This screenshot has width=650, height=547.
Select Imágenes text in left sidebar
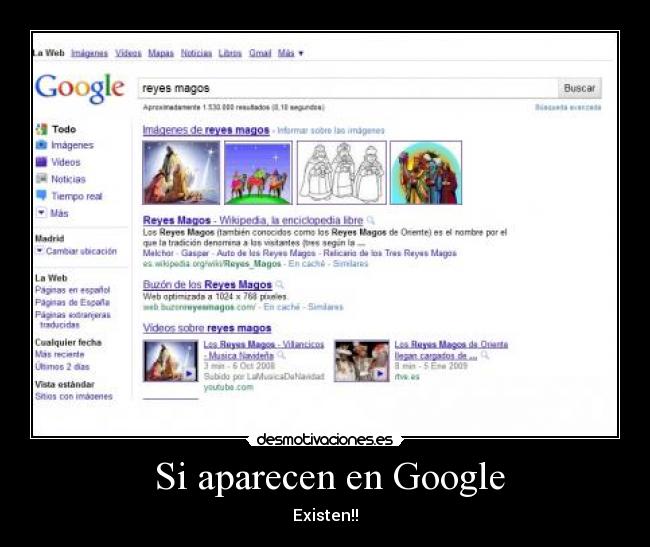[72, 145]
